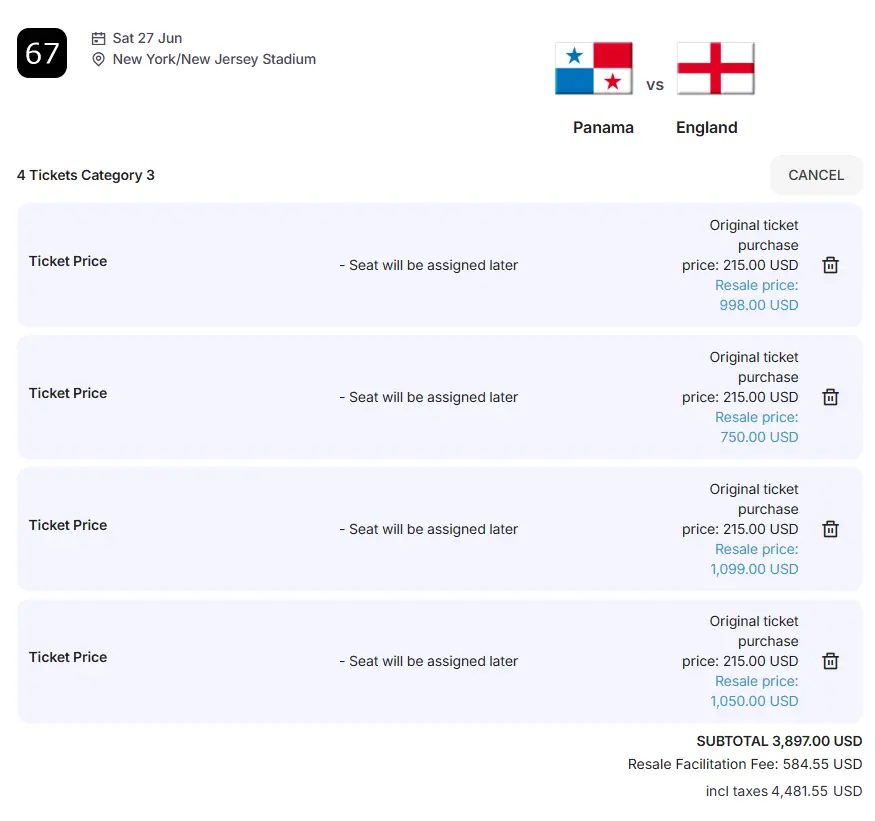Click the England flag

click(x=715, y=68)
